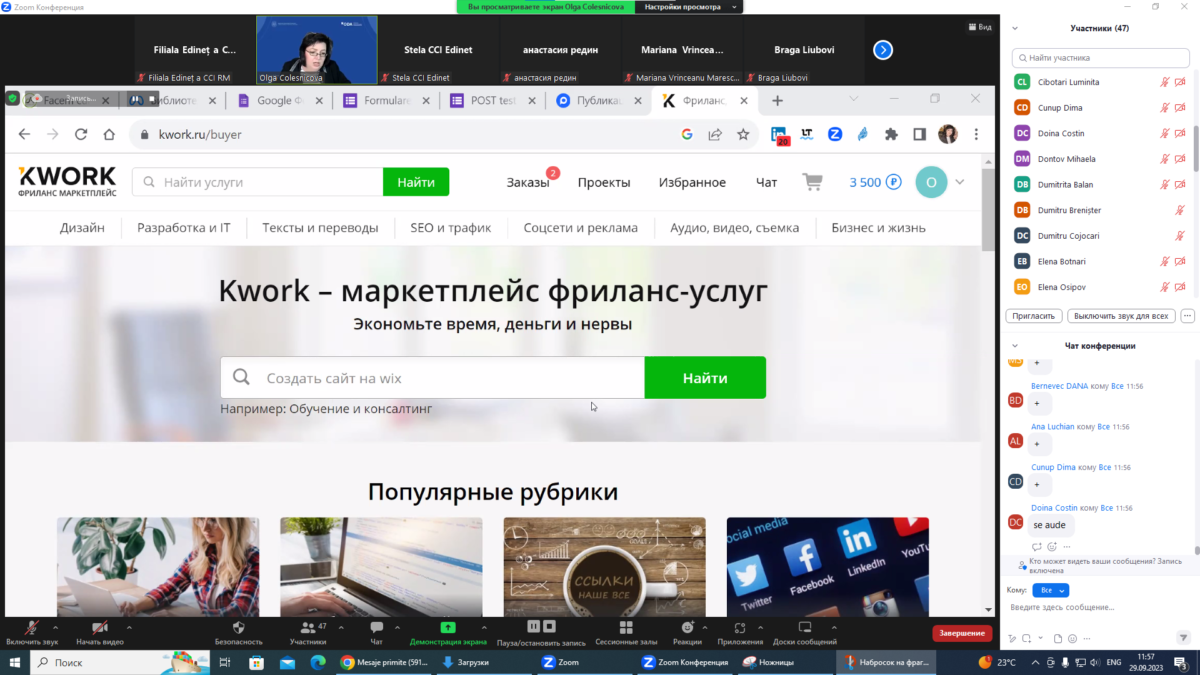Open Разработка и IT category menu
1200x675 pixels.
coord(184,227)
